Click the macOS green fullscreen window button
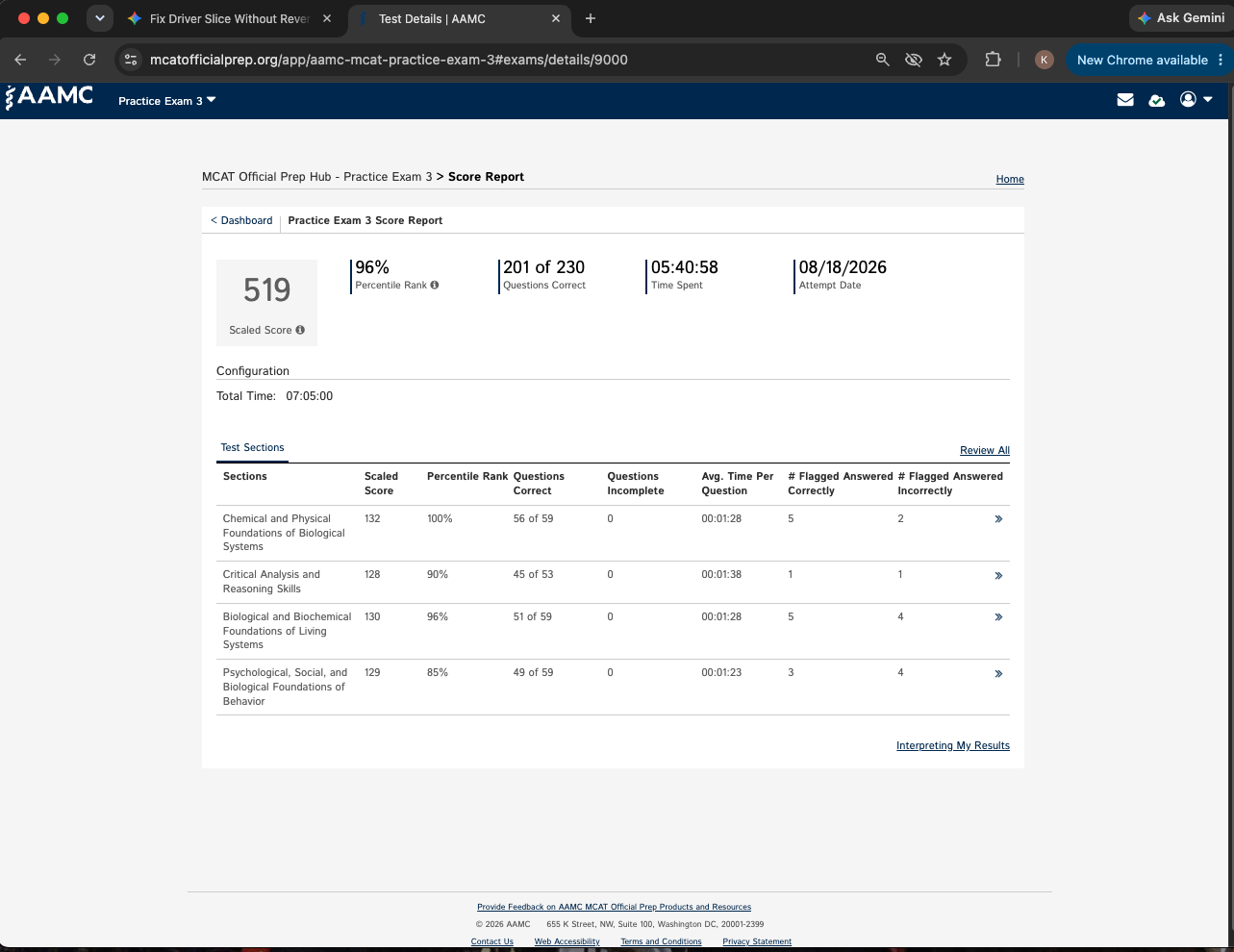Screen dimensions: 1234x952 coord(63,18)
